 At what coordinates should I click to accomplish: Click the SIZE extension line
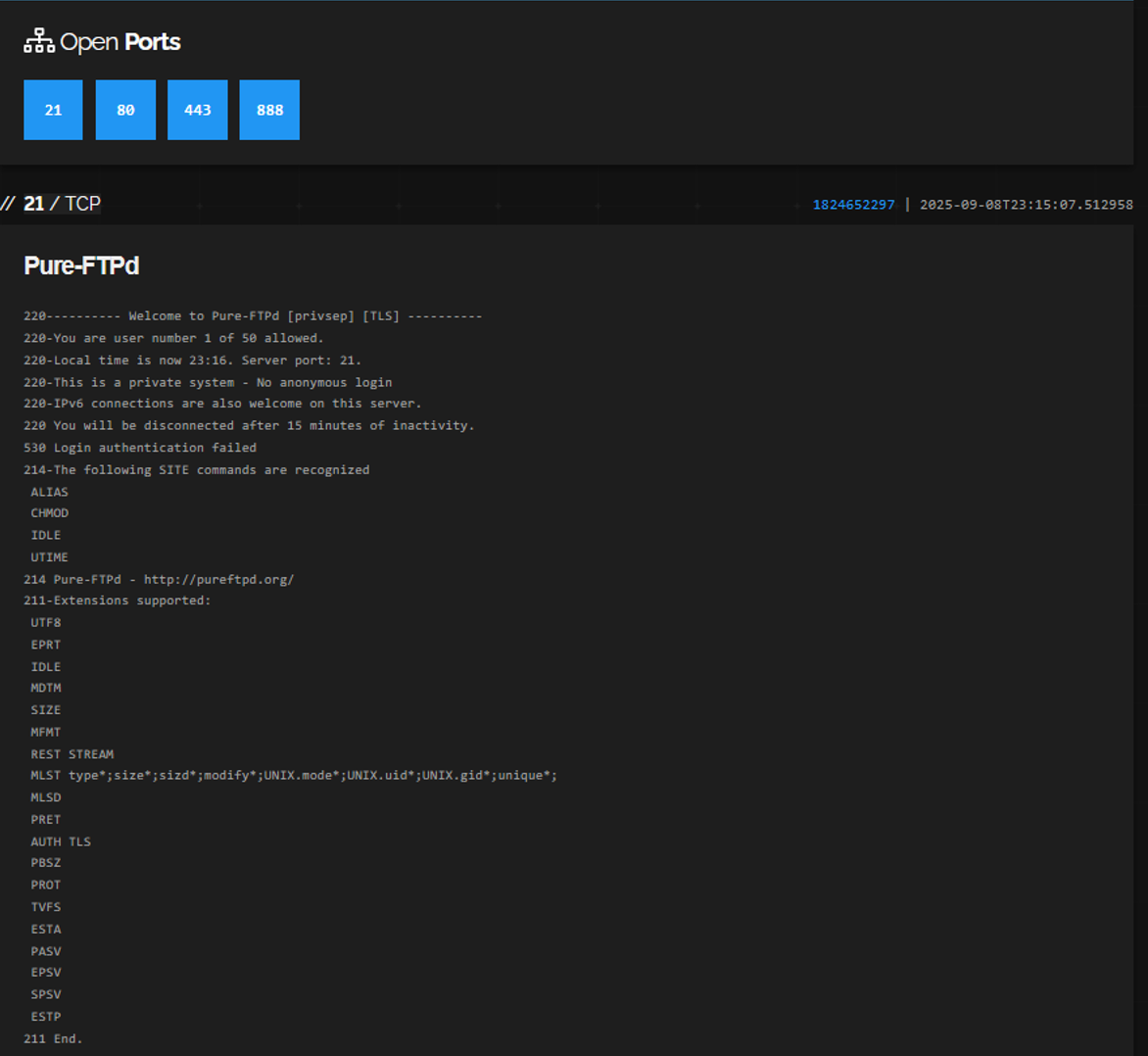45,709
